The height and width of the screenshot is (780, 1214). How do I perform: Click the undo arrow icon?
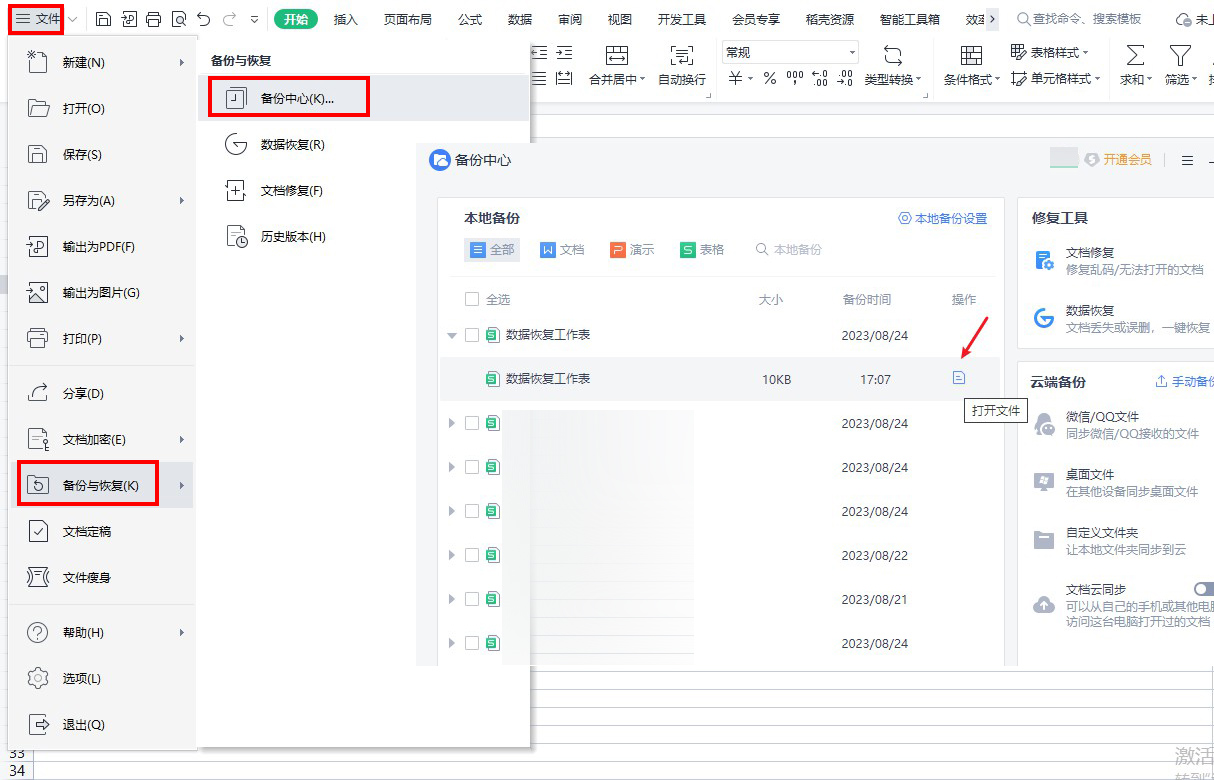point(204,19)
